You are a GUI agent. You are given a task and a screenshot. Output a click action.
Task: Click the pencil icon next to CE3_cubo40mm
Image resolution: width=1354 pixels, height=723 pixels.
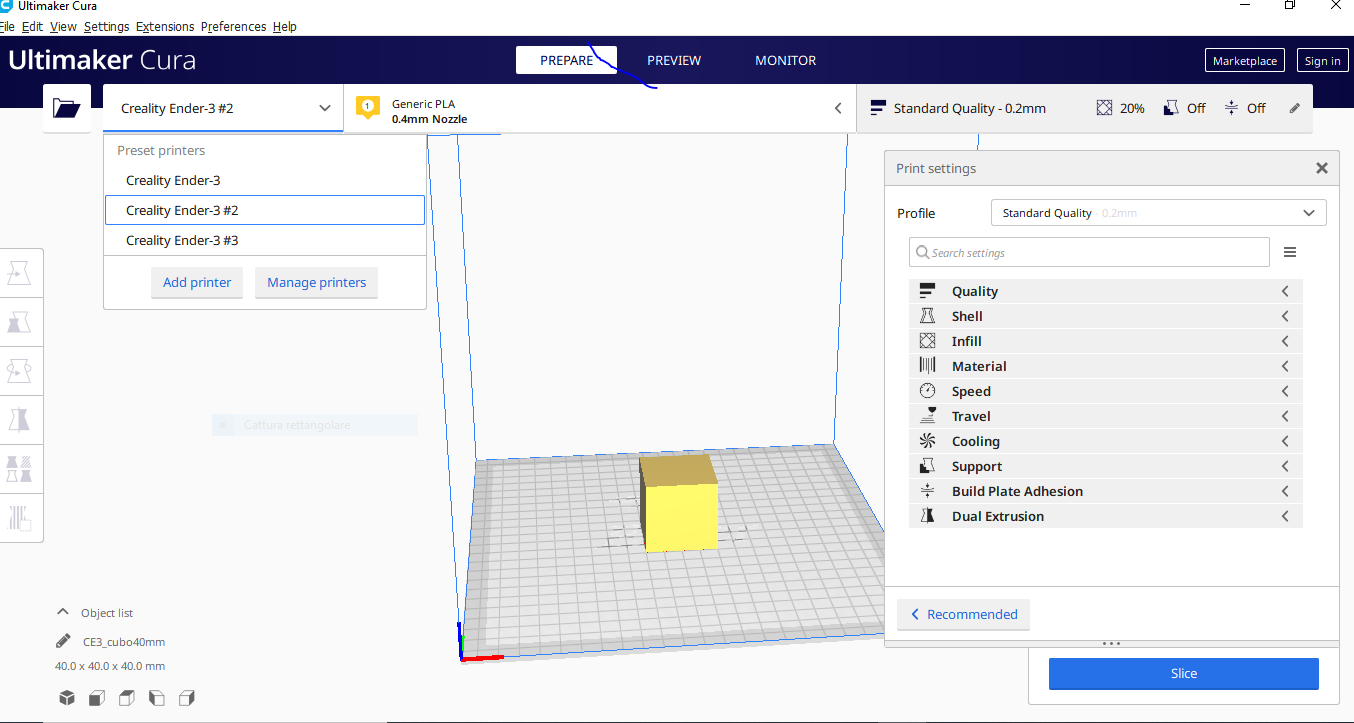pyautogui.click(x=64, y=641)
